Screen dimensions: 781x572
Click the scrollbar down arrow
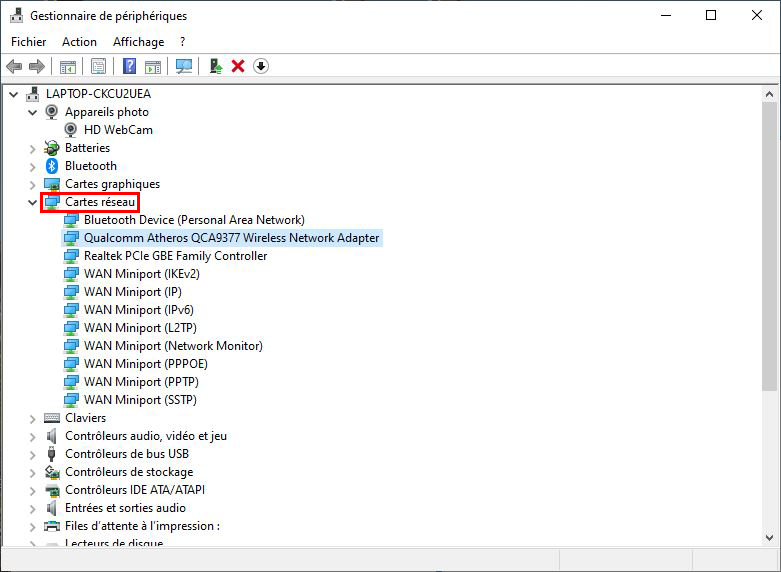[770, 538]
